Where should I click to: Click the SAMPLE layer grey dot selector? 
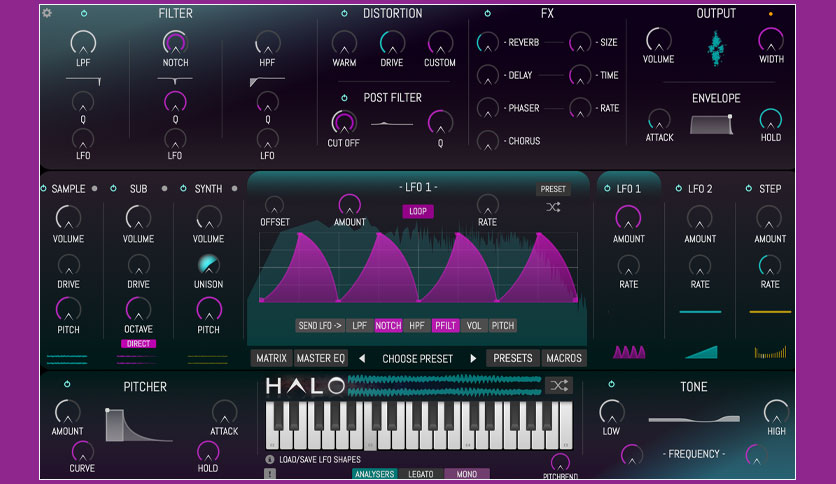(x=94, y=188)
